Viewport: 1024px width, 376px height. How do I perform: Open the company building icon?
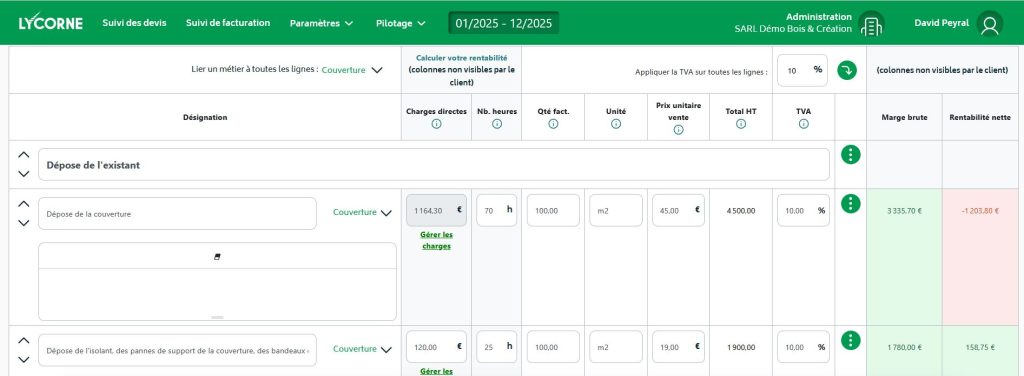tap(871, 24)
